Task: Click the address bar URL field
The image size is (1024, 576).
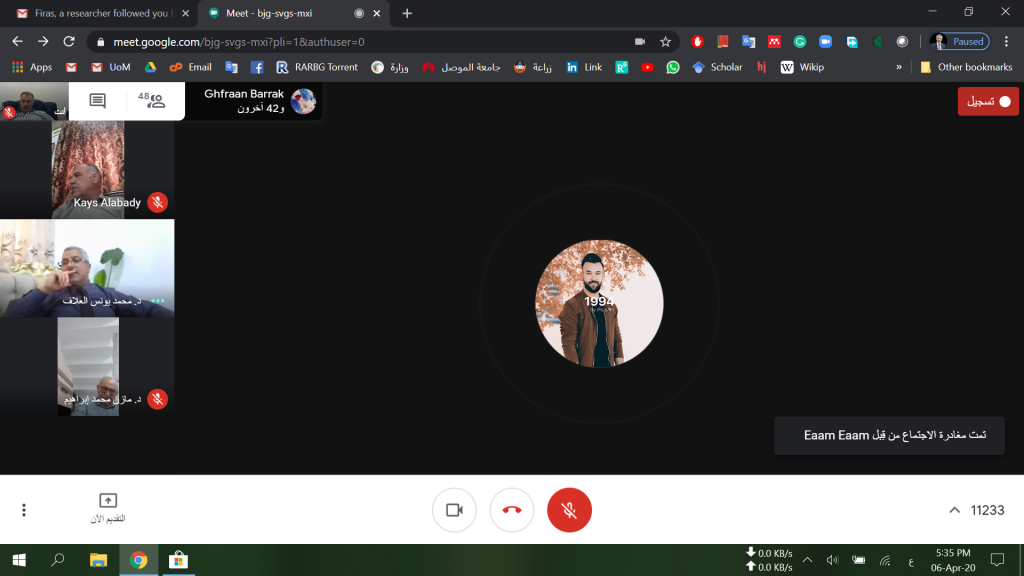Action: 360,42
